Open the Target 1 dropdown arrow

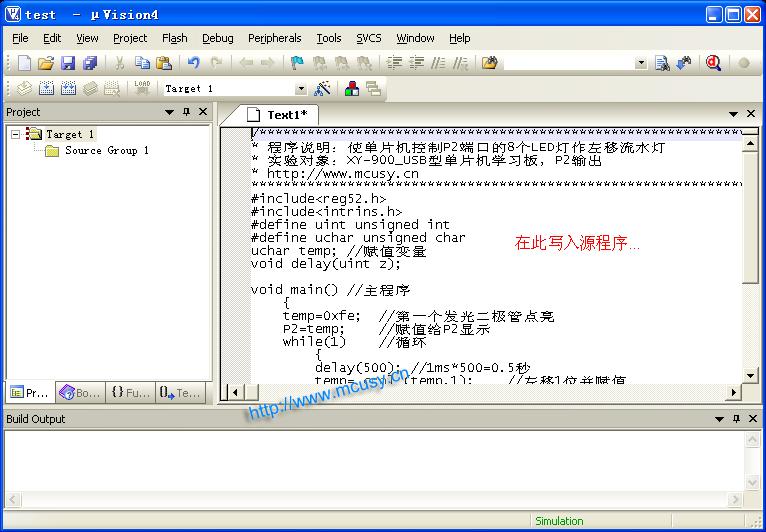point(301,89)
